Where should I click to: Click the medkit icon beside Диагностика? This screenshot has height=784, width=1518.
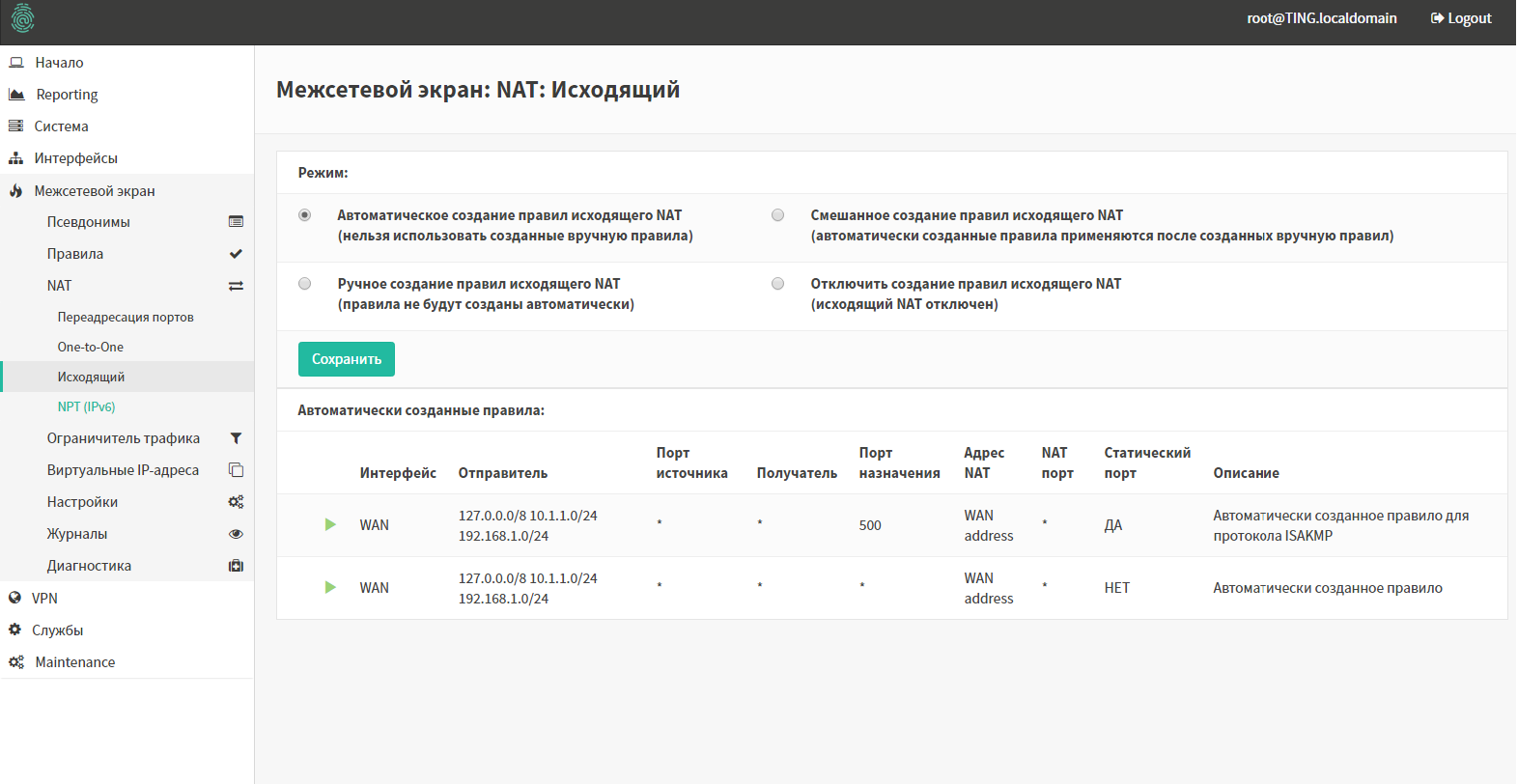pyautogui.click(x=236, y=566)
